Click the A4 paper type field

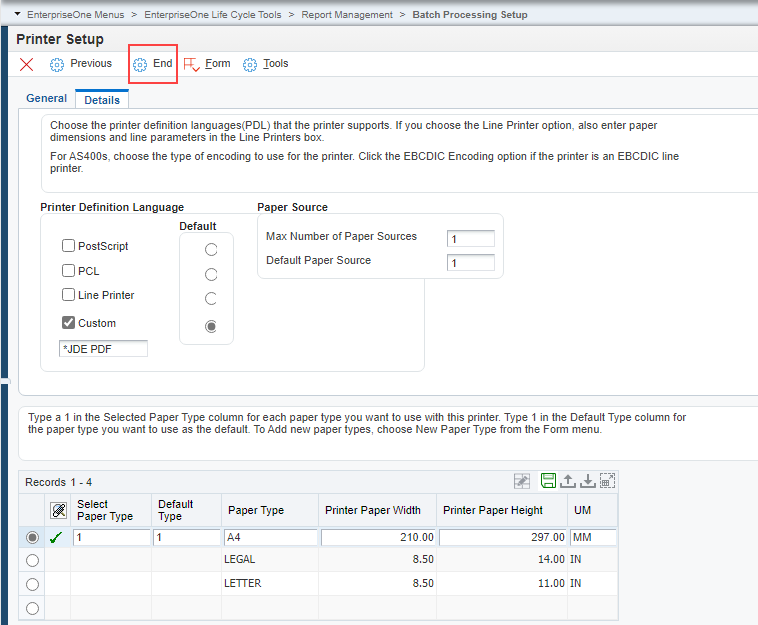(x=271, y=537)
